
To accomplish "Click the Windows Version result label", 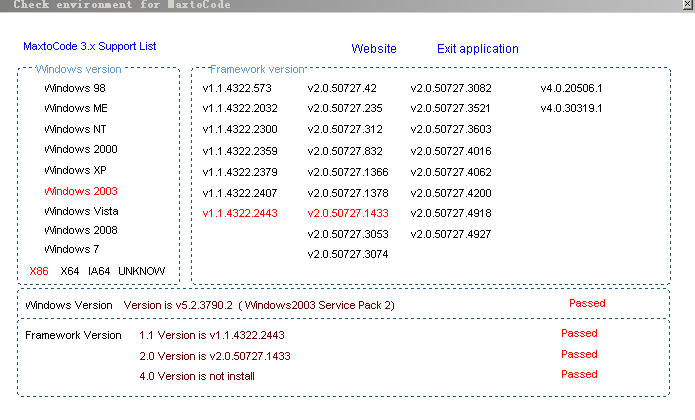I will (x=69, y=305).
